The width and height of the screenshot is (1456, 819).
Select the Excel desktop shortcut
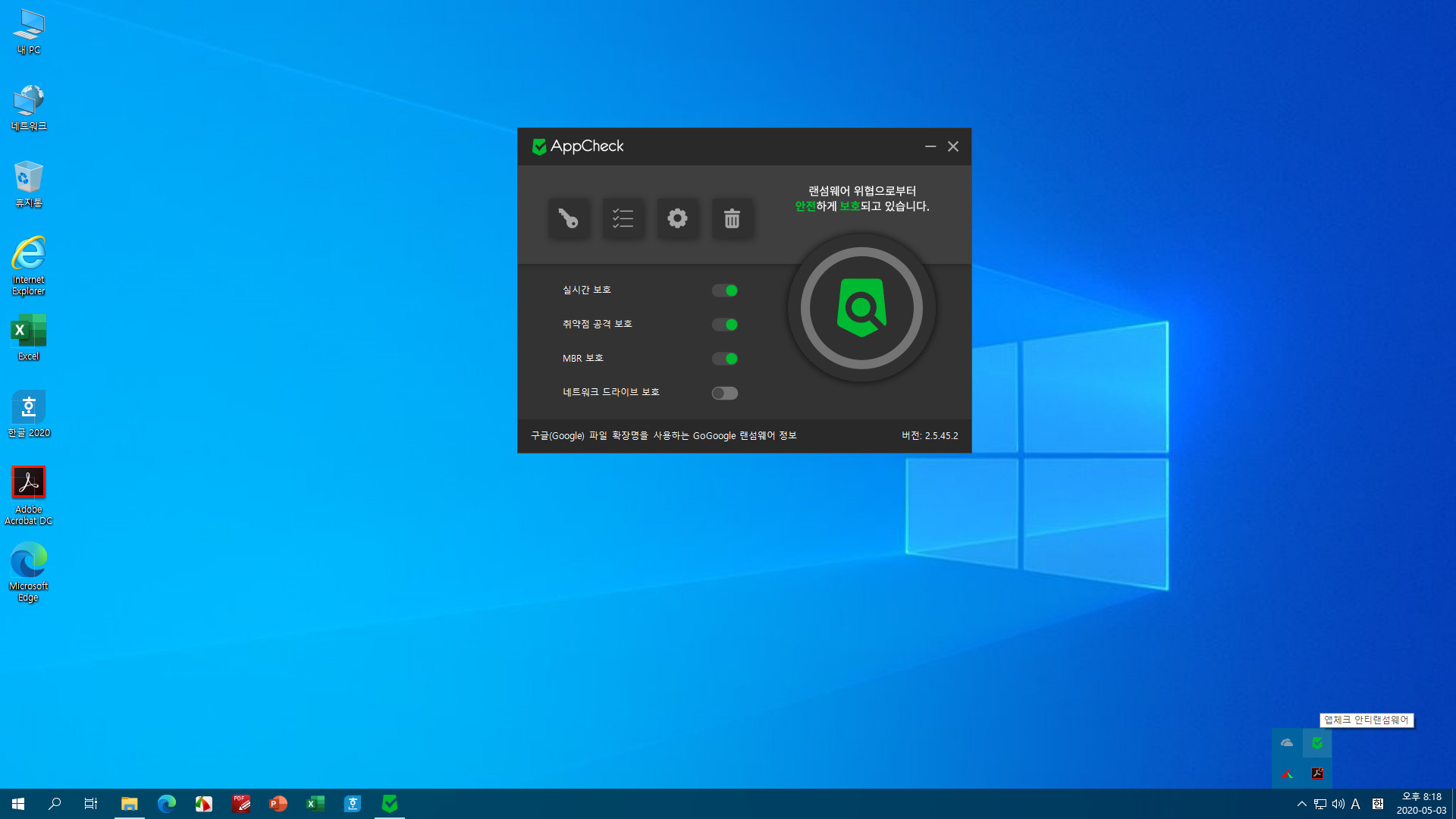(x=29, y=337)
